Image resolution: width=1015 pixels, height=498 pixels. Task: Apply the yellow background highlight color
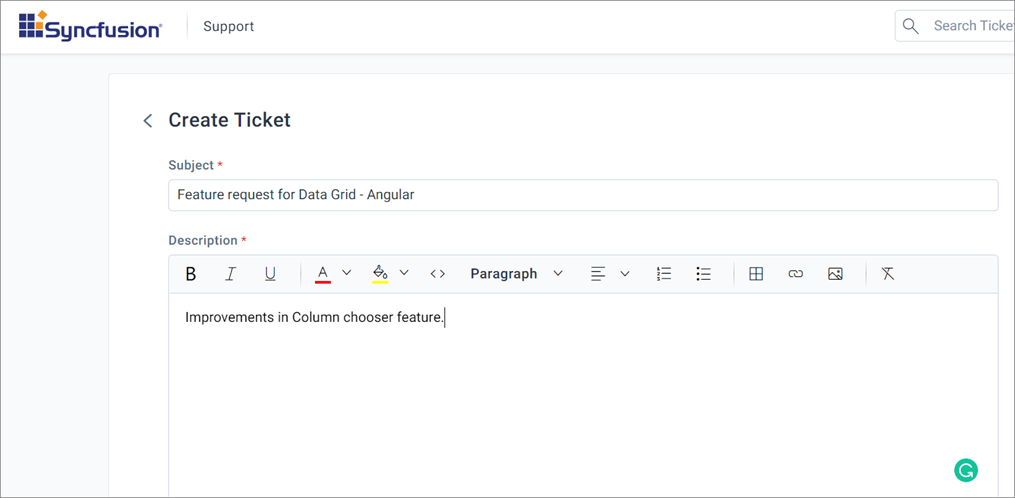(x=380, y=274)
